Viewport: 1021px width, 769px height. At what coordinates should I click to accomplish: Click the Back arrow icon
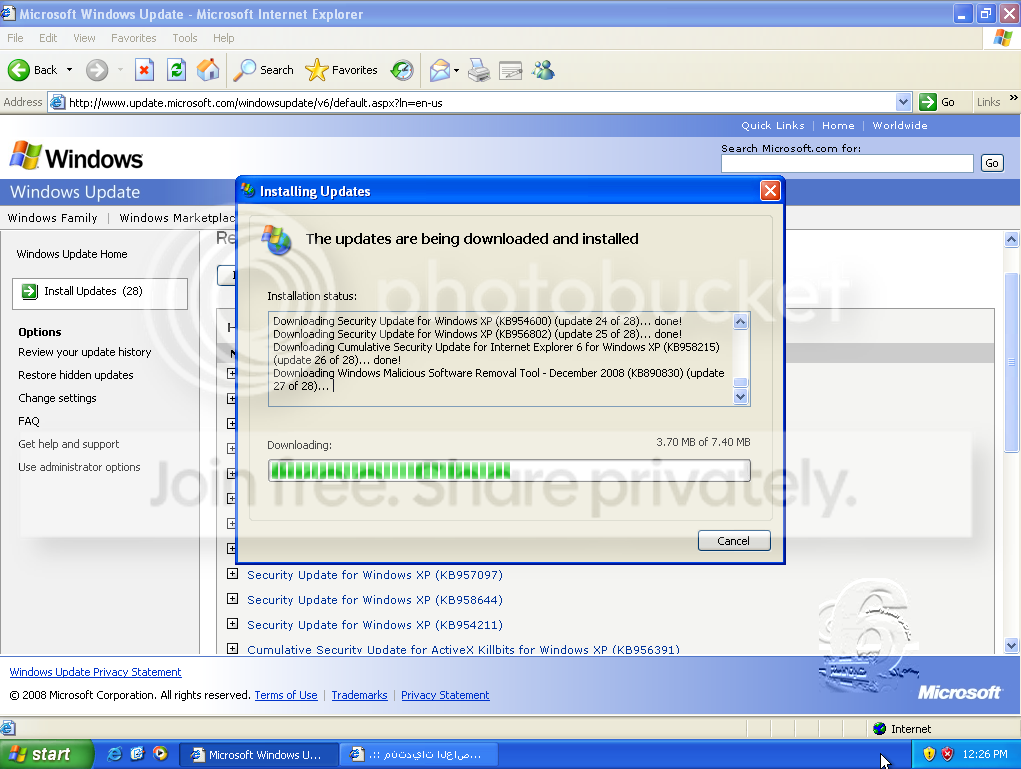19,70
